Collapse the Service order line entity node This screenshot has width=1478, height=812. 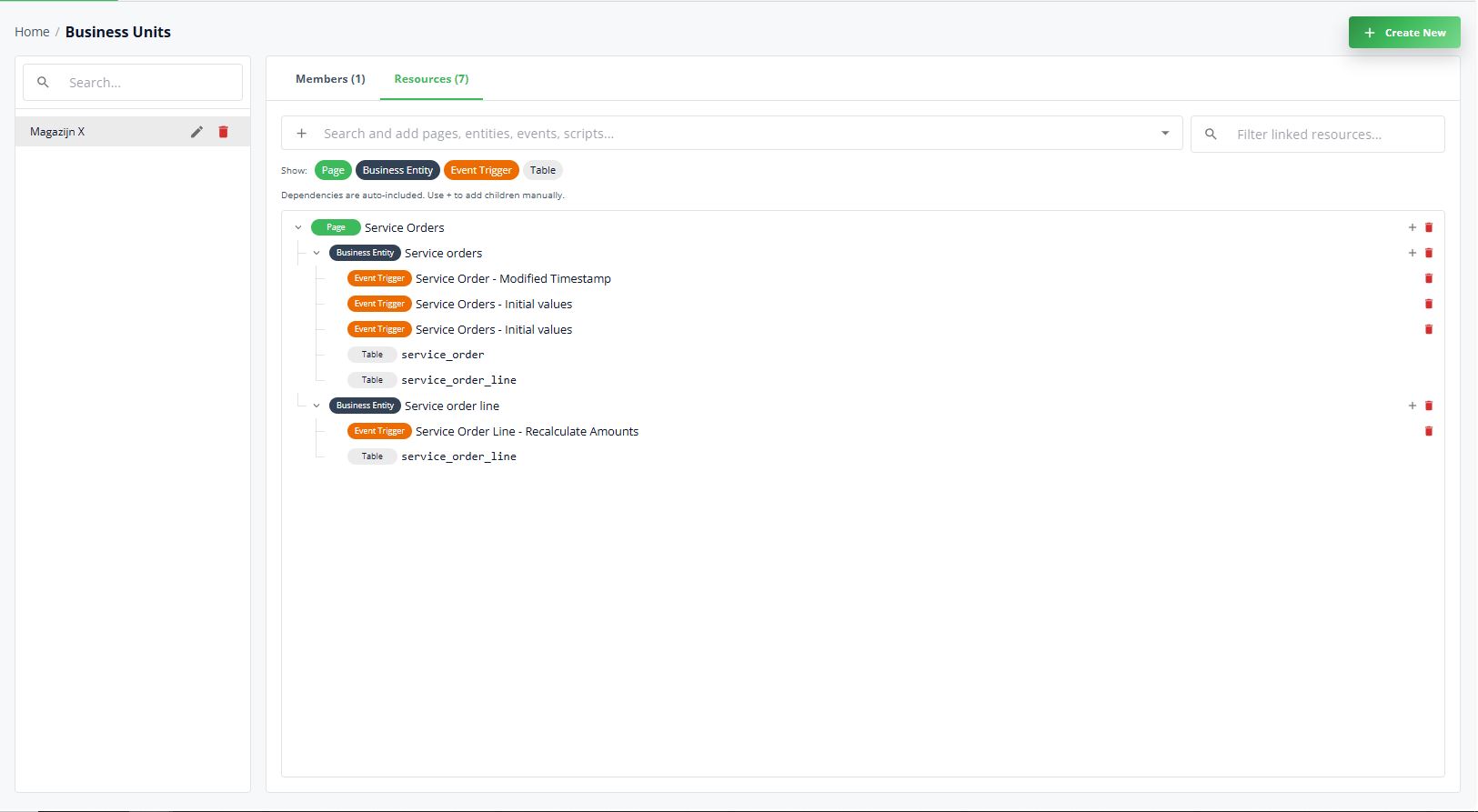[x=317, y=406]
